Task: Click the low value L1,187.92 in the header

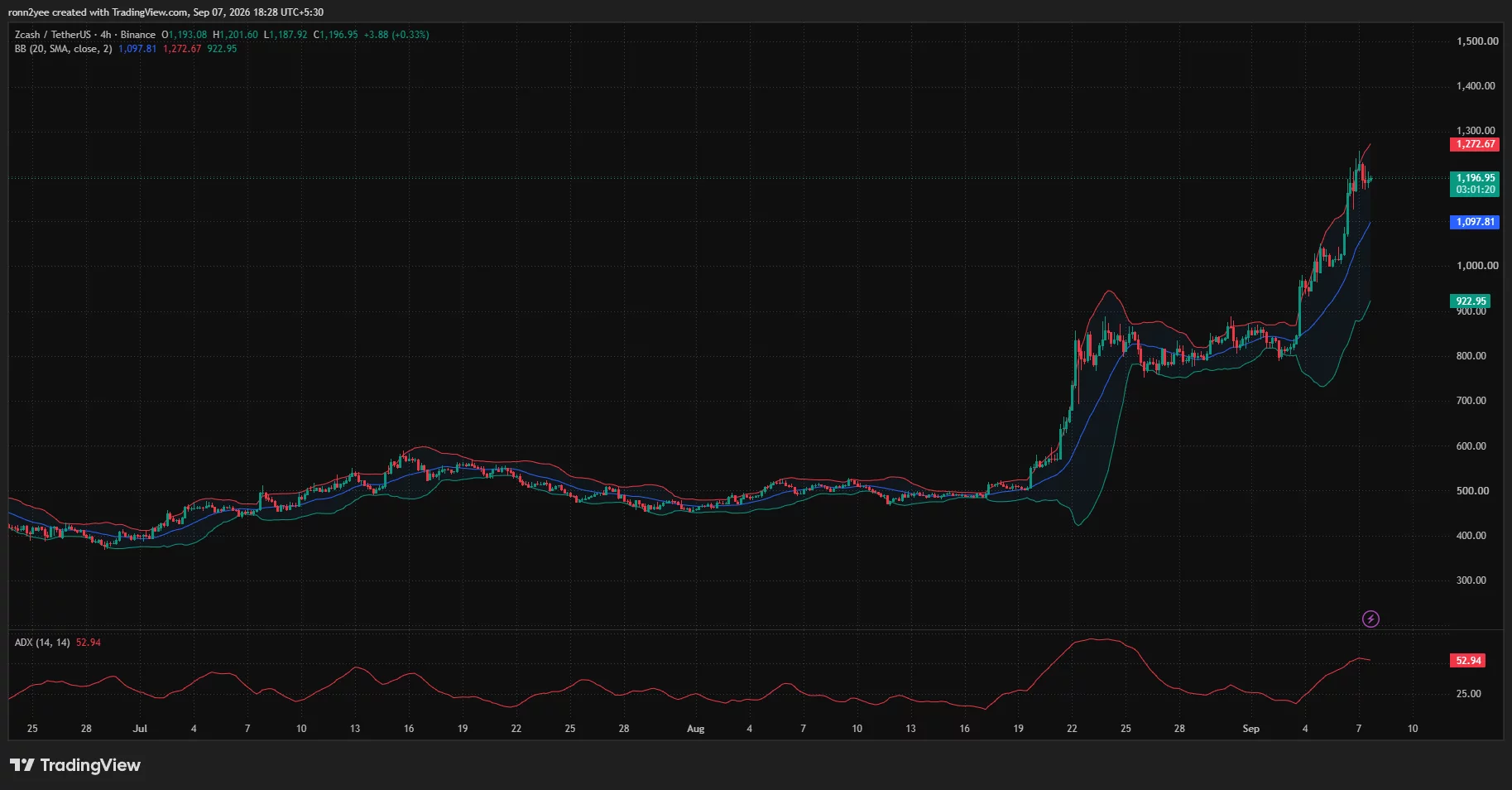Action: pyautogui.click(x=286, y=35)
